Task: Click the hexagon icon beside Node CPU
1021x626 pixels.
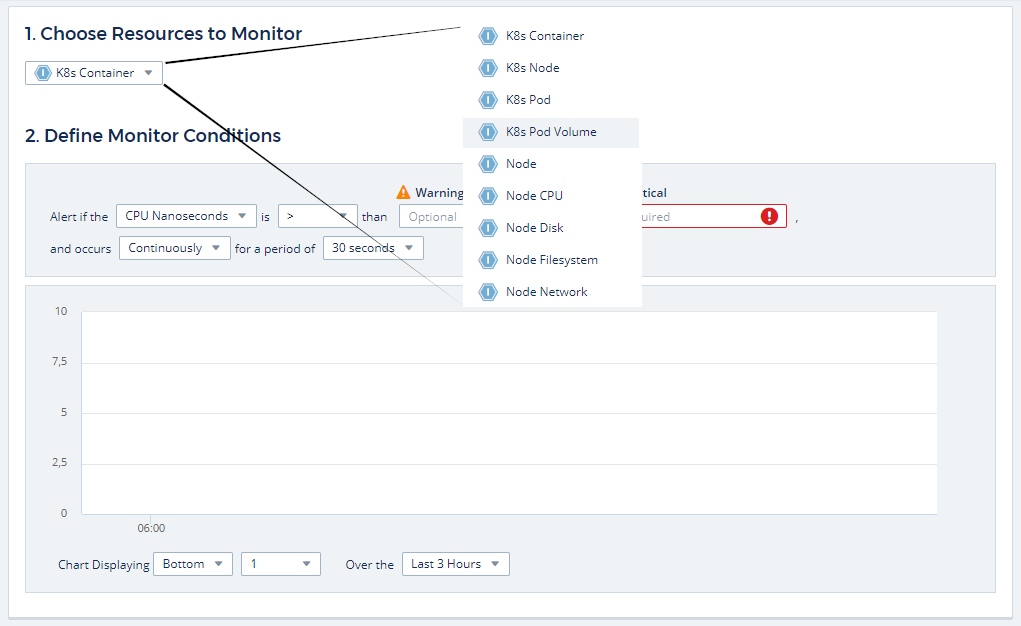Action: point(488,196)
